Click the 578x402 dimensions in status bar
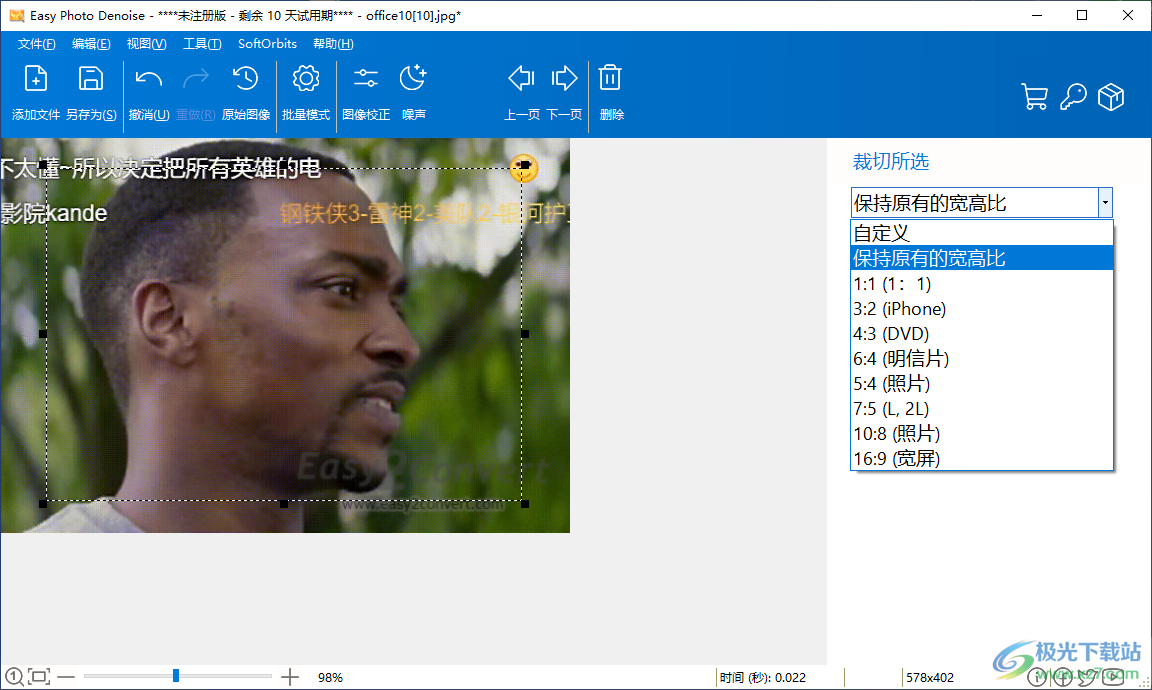Image resolution: width=1152 pixels, height=690 pixels. coord(929,678)
